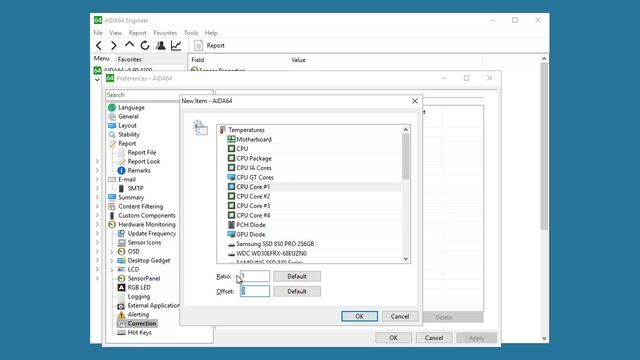
Task: Open the Favorites menu
Action: 165,33
